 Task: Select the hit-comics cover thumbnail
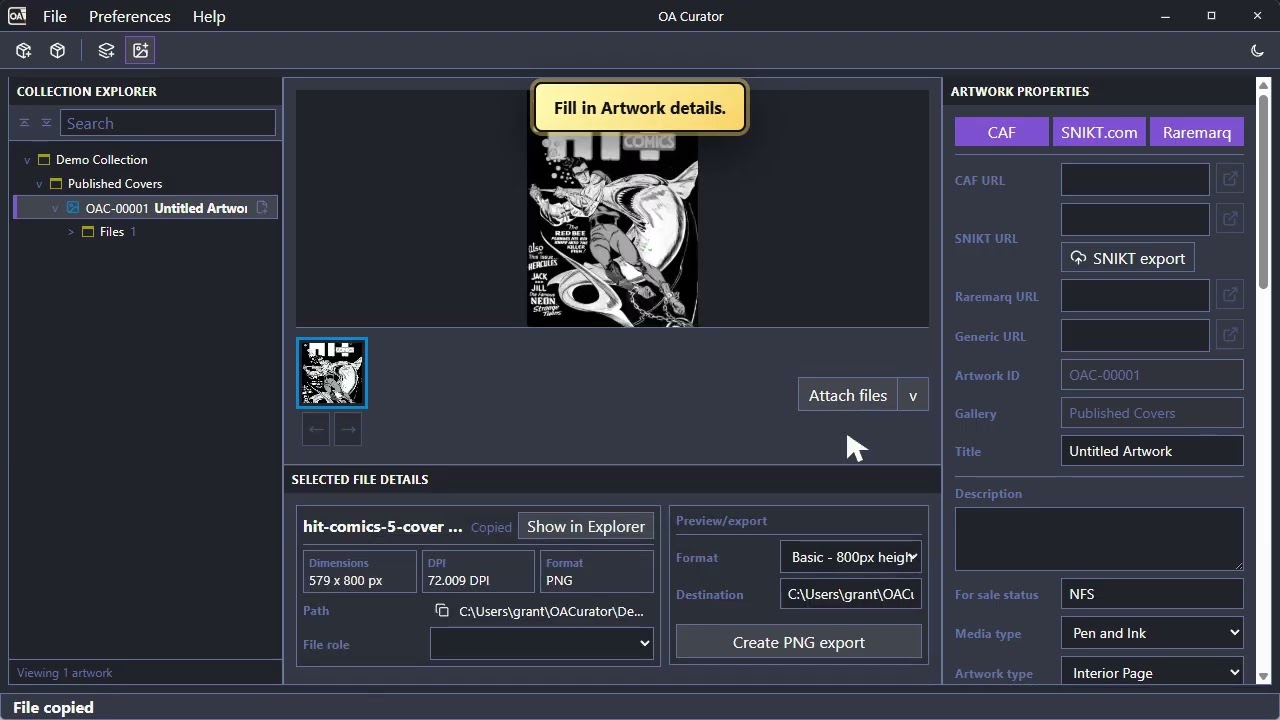tap(332, 373)
